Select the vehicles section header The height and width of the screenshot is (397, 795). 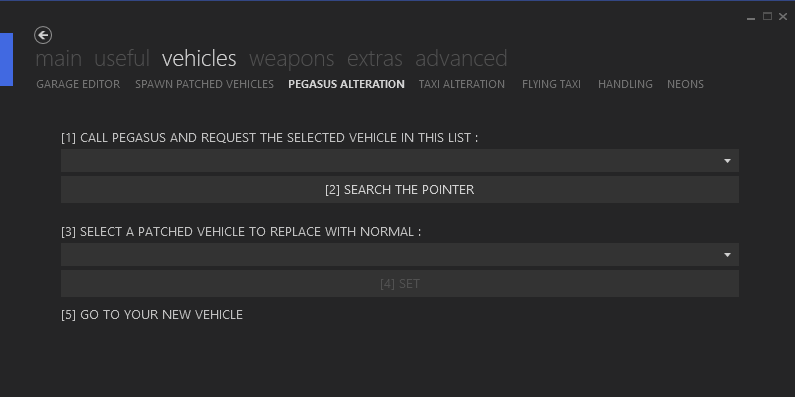click(199, 59)
